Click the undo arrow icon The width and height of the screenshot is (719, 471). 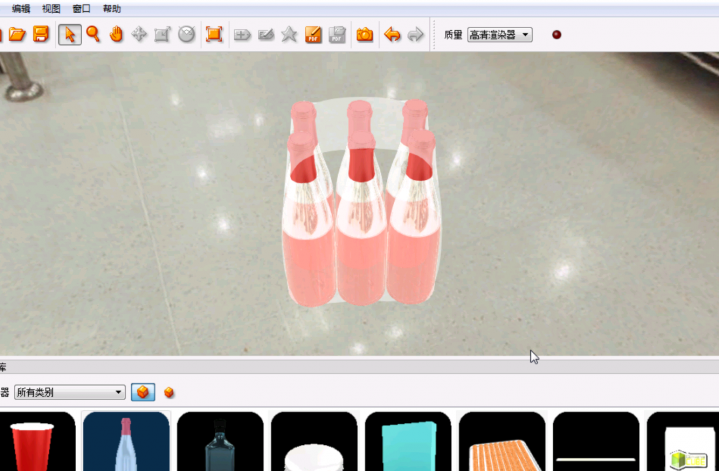(392, 35)
